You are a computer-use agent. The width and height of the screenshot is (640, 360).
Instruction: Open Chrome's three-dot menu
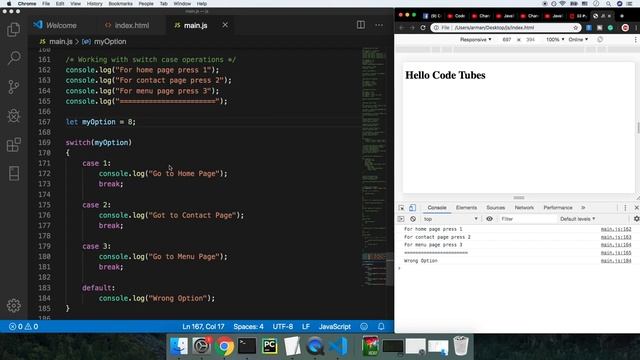(636, 28)
